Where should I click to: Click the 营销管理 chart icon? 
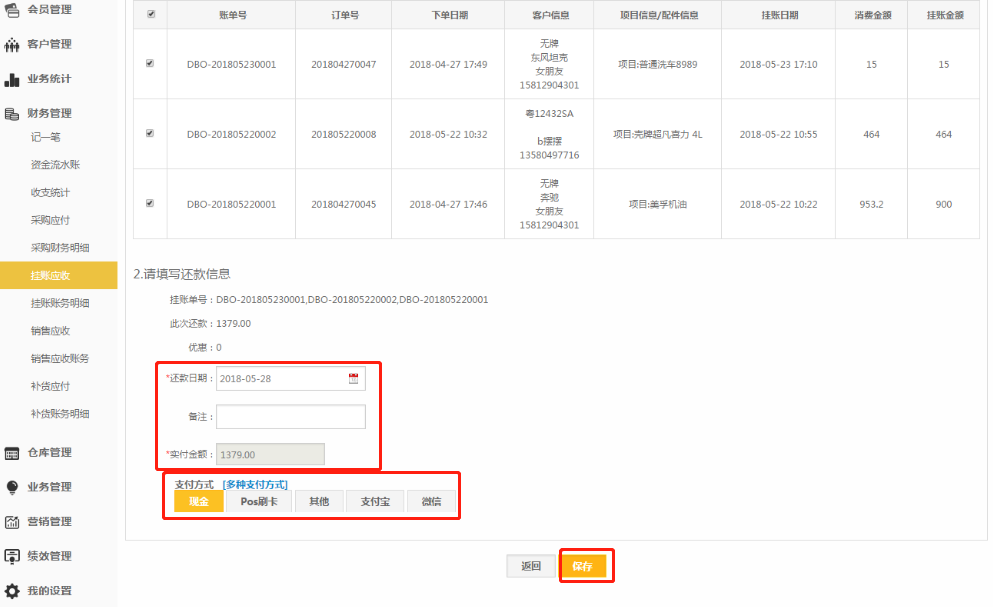pyautogui.click(x=12, y=522)
